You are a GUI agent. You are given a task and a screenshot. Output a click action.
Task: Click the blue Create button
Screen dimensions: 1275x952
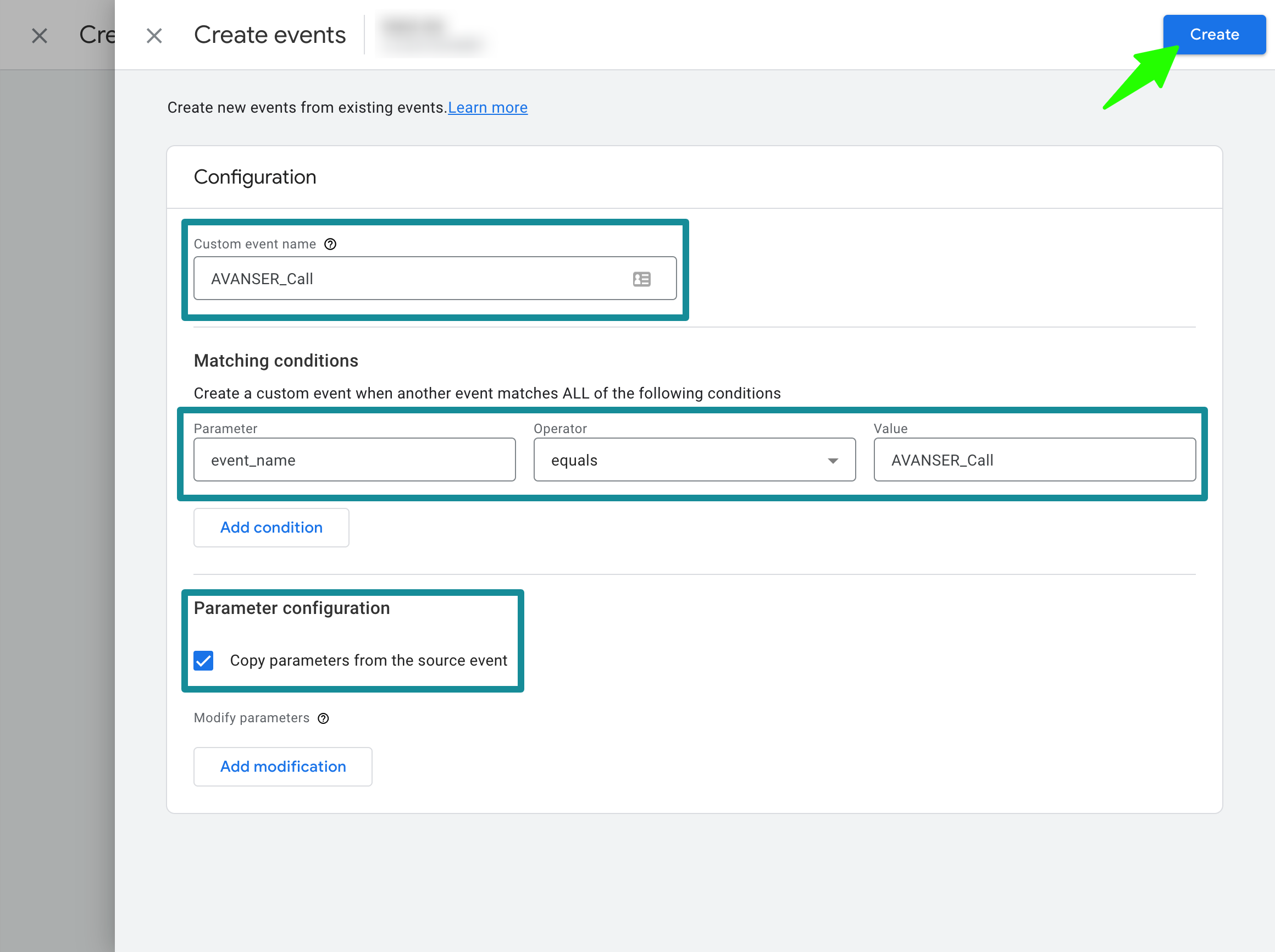[x=1214, y=35]
